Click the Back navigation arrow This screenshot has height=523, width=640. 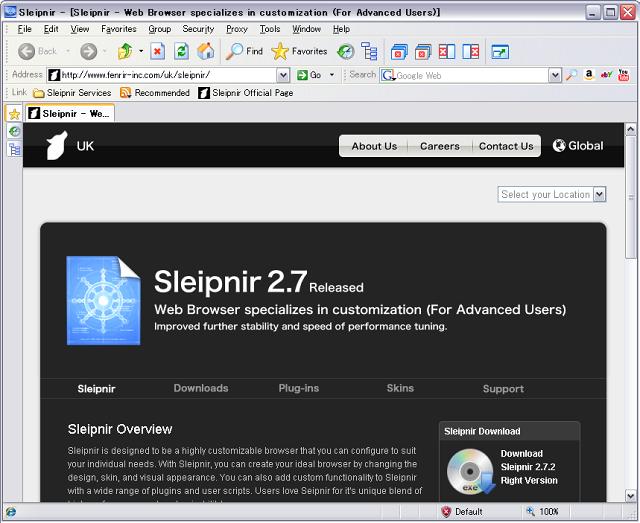coord(27,51)
